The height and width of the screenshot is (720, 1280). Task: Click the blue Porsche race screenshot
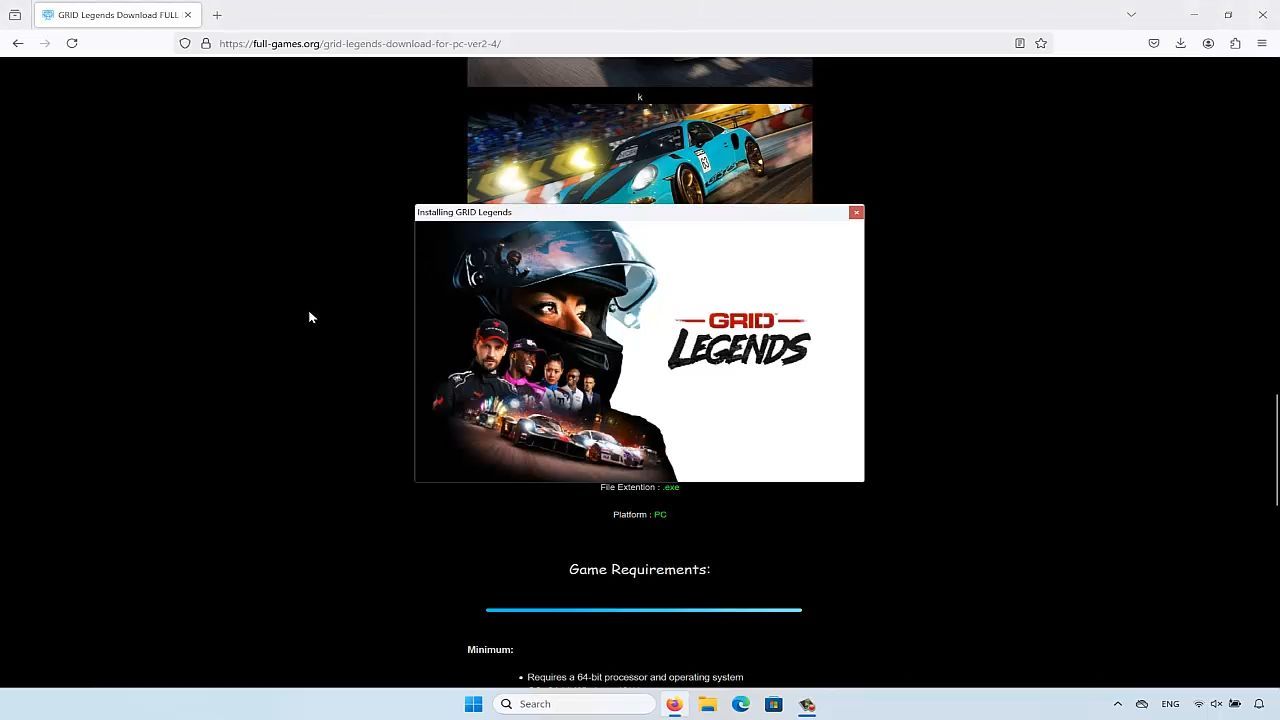click(640, 154)
